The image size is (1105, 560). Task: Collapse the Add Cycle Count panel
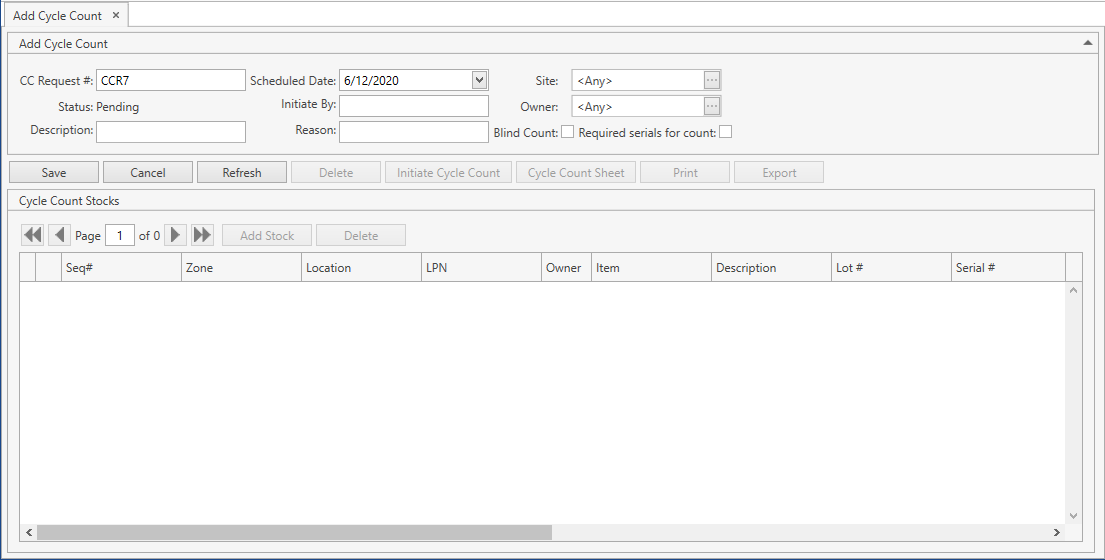(1087, 43)
